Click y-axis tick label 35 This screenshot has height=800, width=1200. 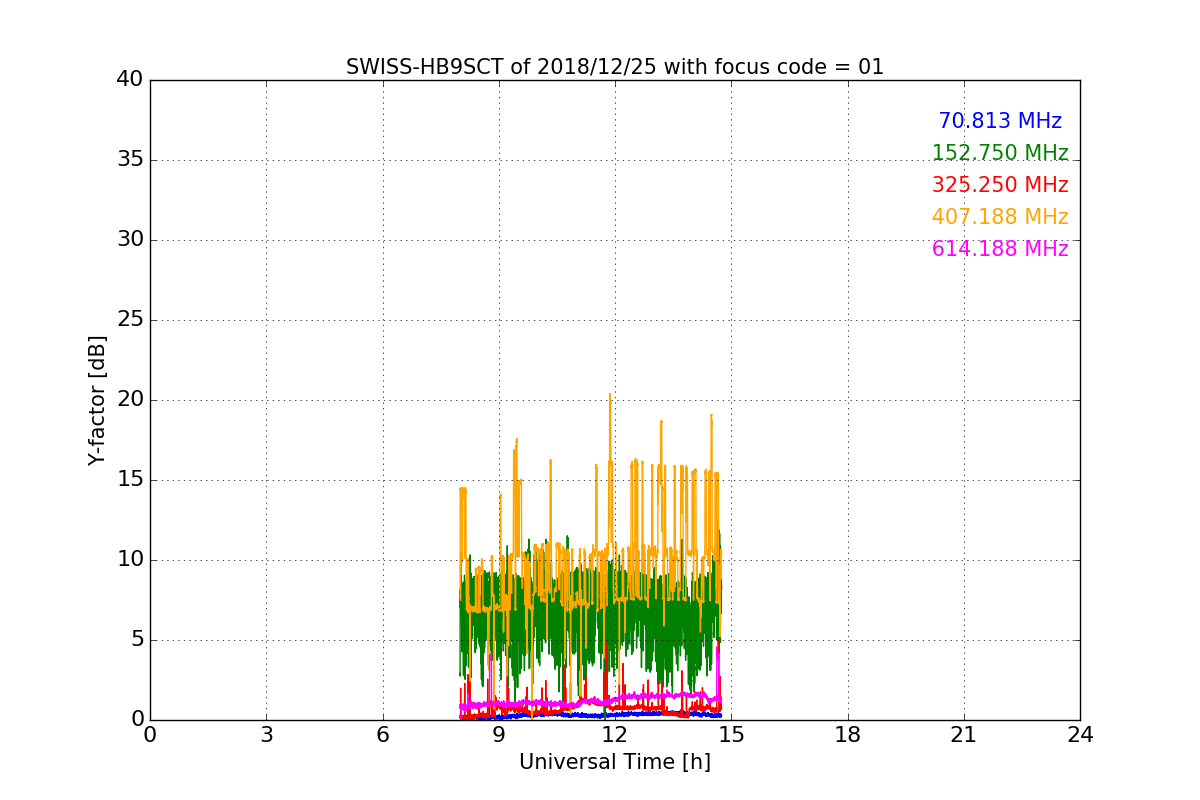[x=130, y=159]
